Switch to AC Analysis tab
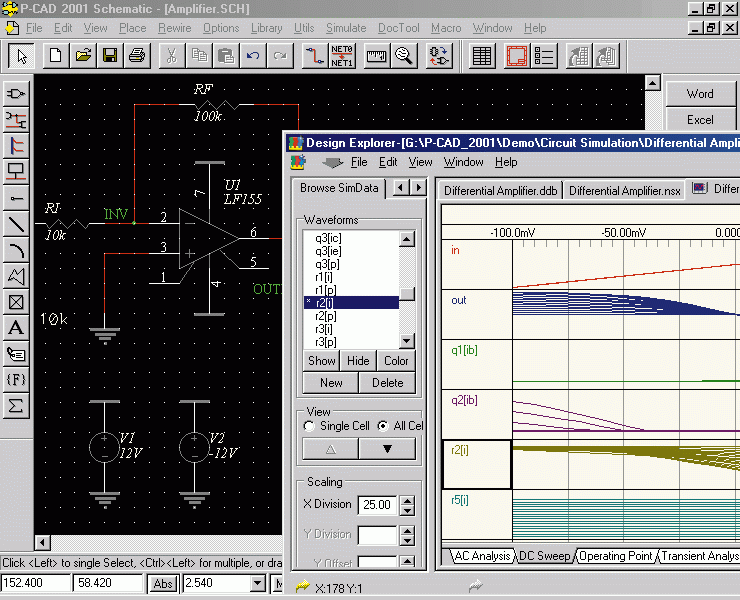The width and height of the screenshot is (740, 600). (482, 556)
